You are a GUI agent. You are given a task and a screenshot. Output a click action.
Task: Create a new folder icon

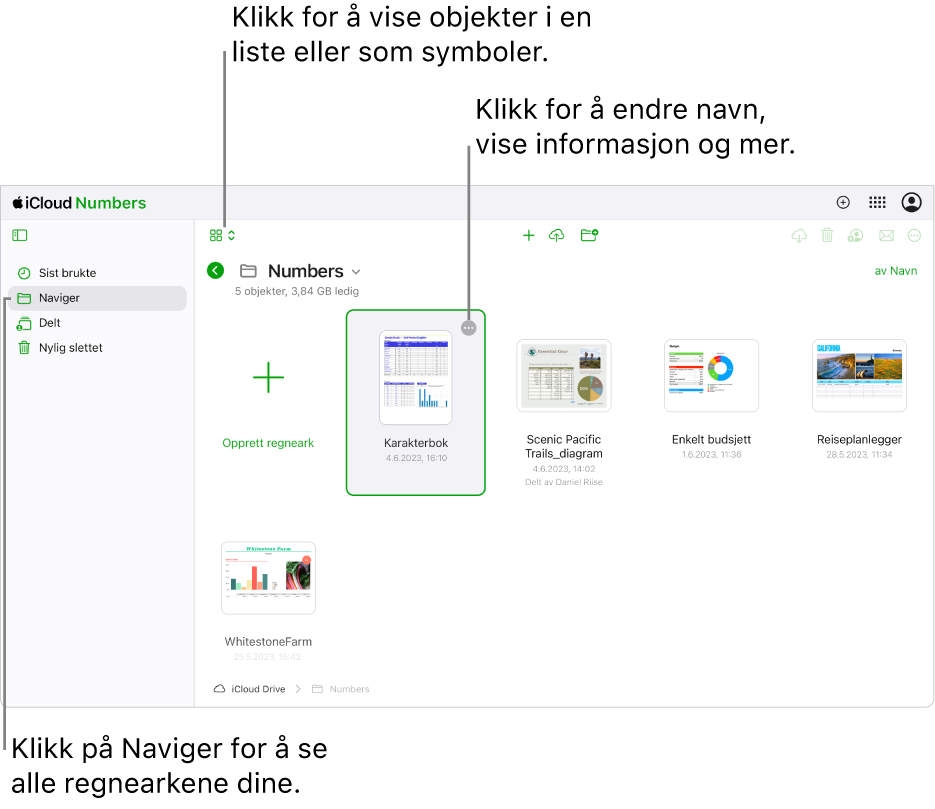(589, 235)
